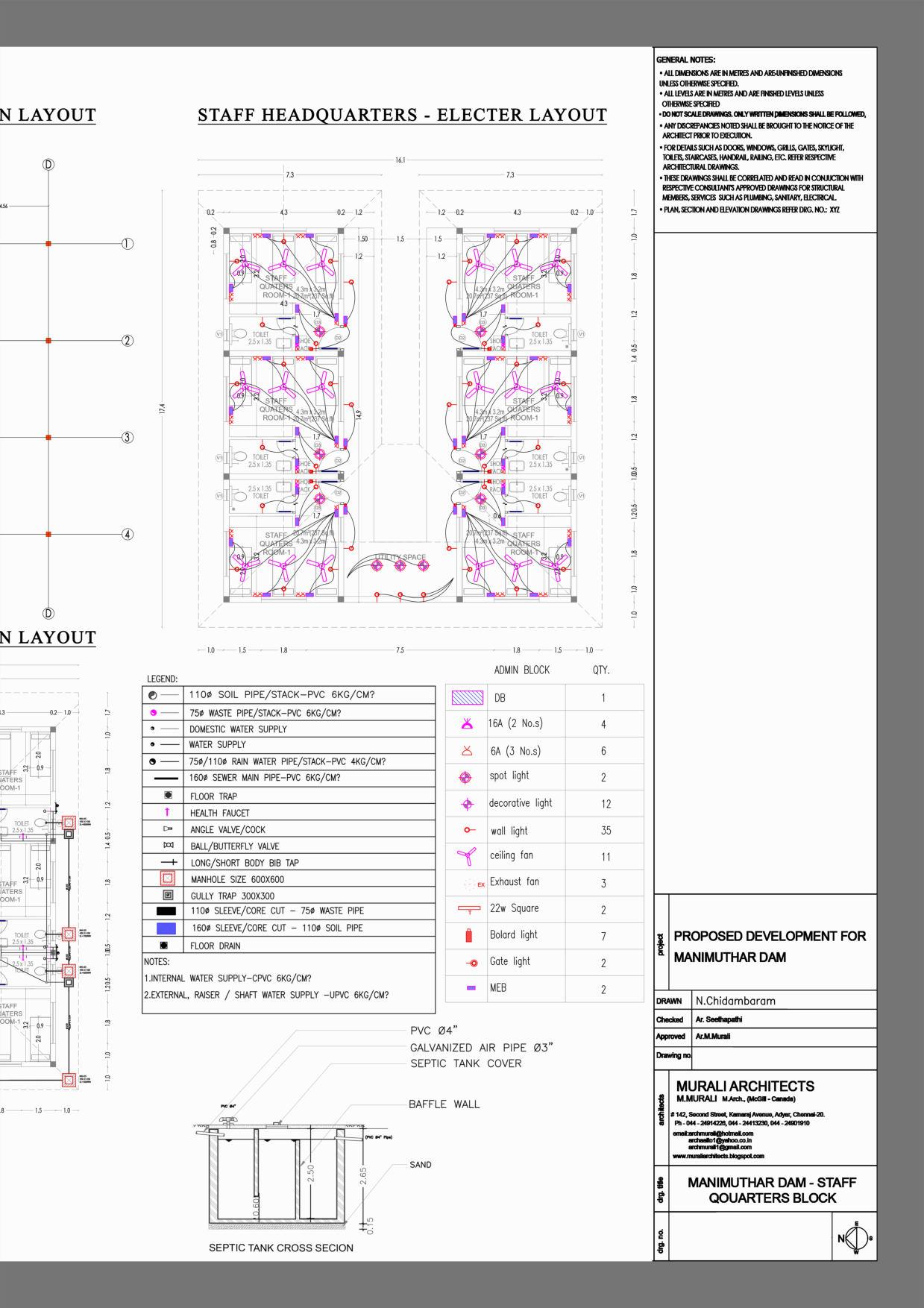Select the ceiling fan legend symbol
The width and height of the screenshot is (924, 1308).
[x=468, y=857]
